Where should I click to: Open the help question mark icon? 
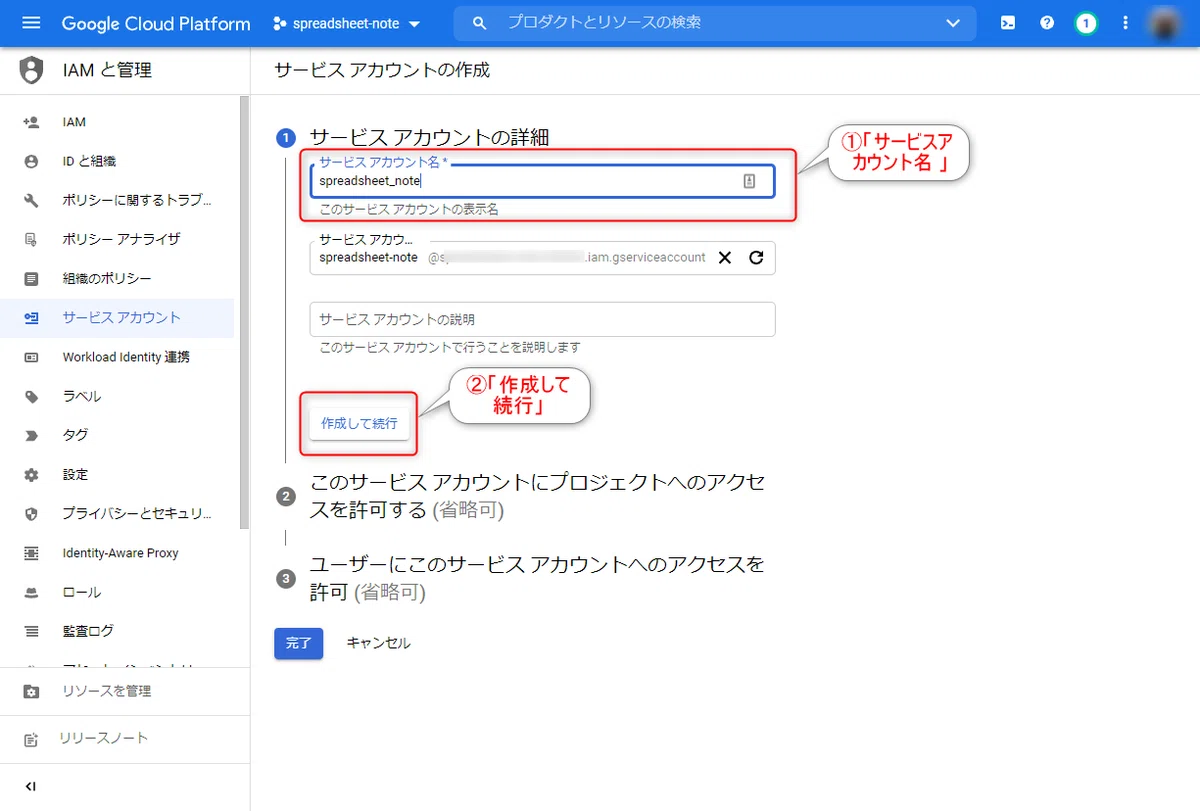(x=1047, y=23)
